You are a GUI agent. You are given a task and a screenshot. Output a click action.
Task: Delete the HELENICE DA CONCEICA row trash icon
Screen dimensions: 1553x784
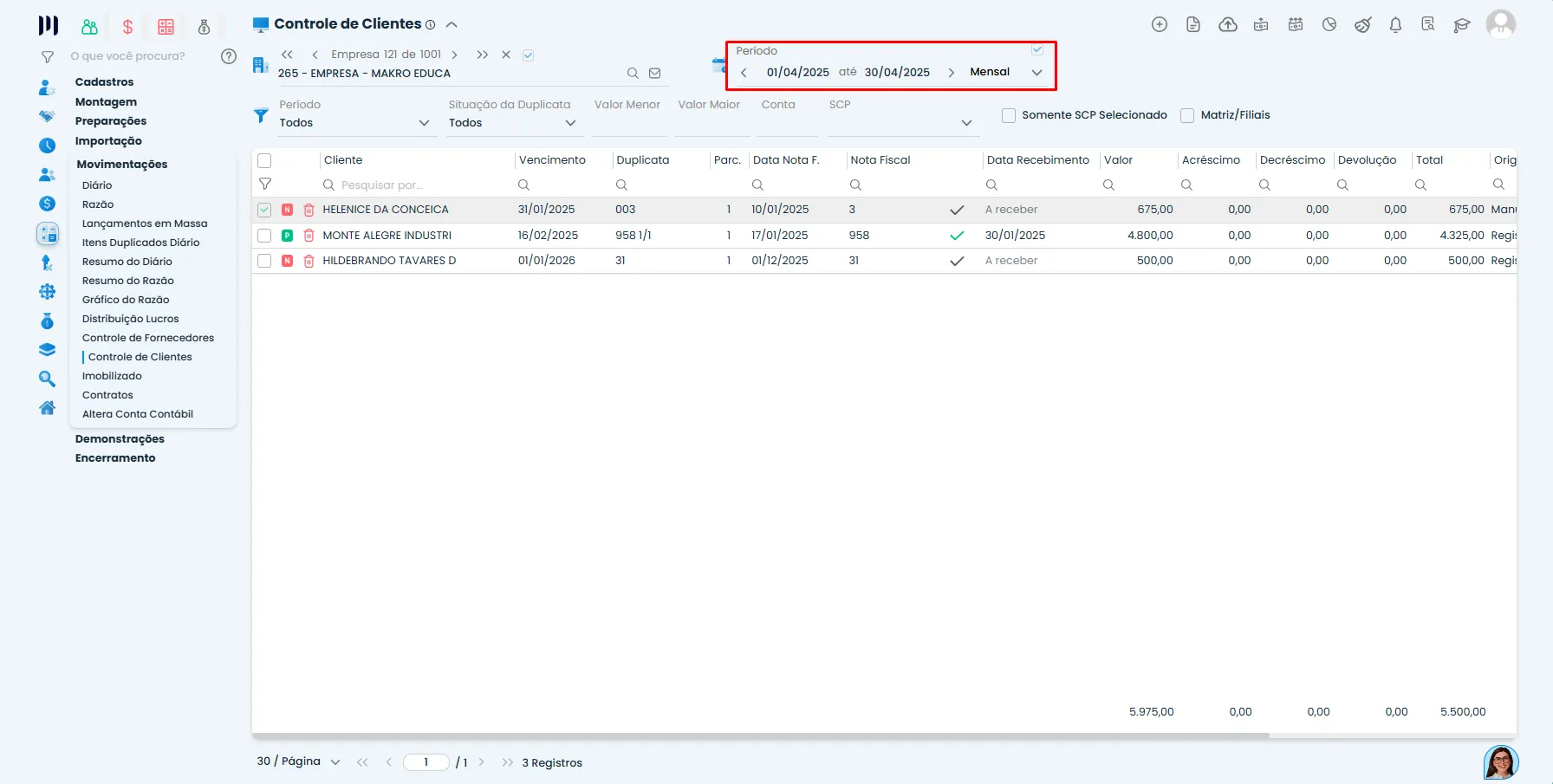tap(309, 210)
